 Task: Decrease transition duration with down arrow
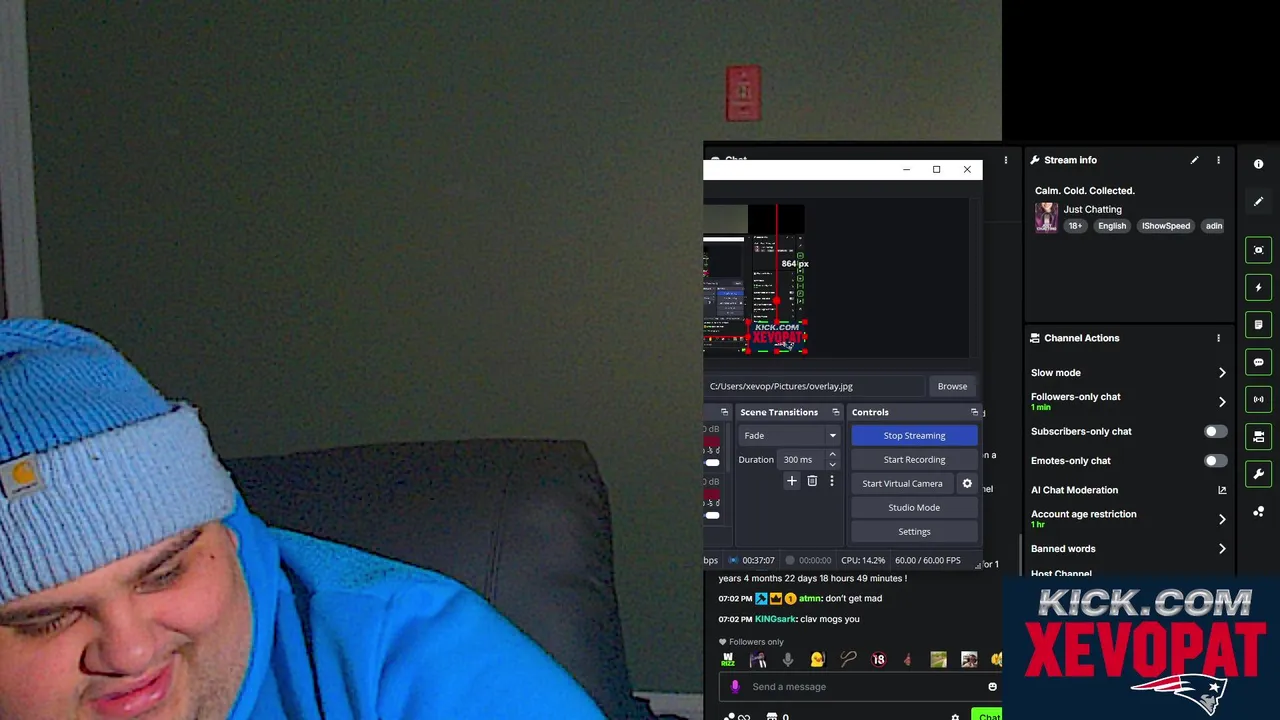[x=832, y=465]
